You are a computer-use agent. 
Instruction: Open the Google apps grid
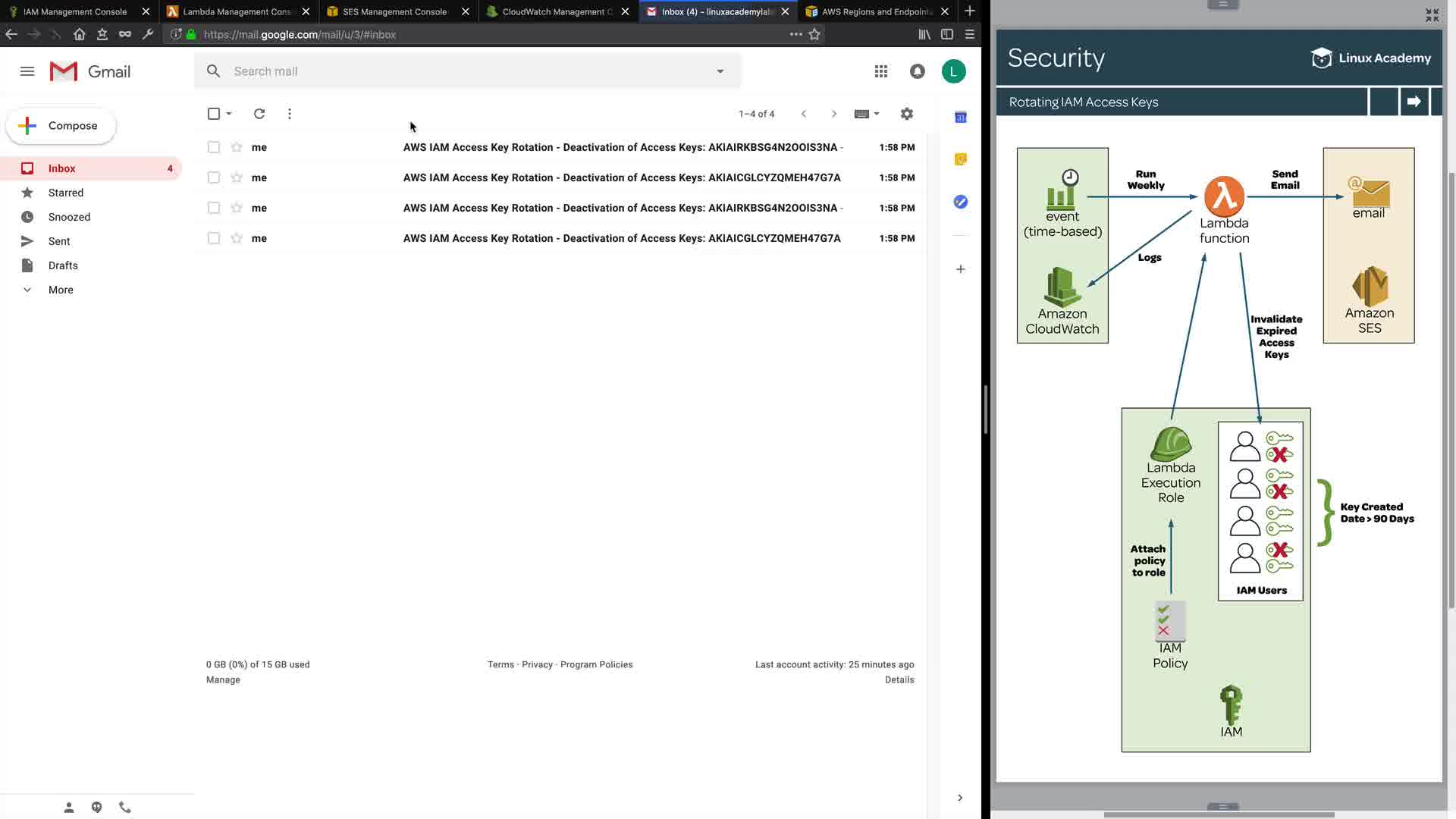pos(880,71)
